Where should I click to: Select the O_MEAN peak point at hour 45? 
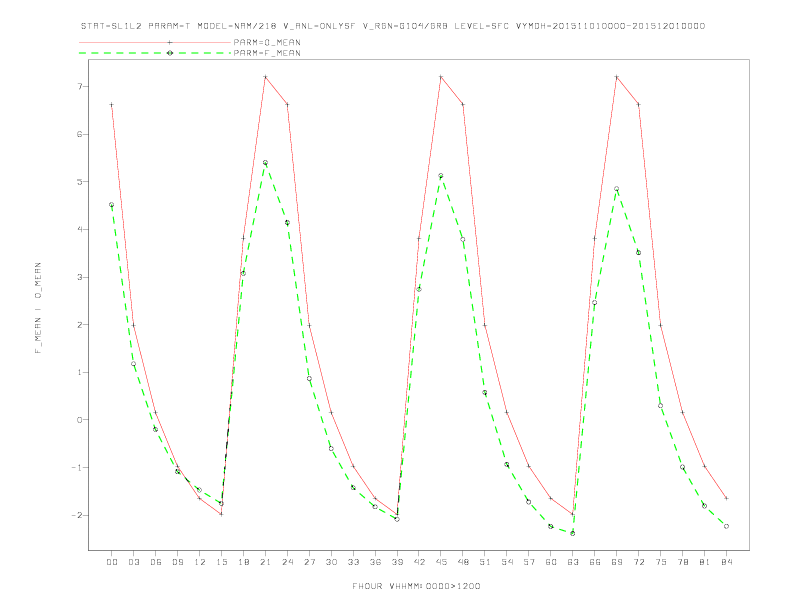(441, 77)
